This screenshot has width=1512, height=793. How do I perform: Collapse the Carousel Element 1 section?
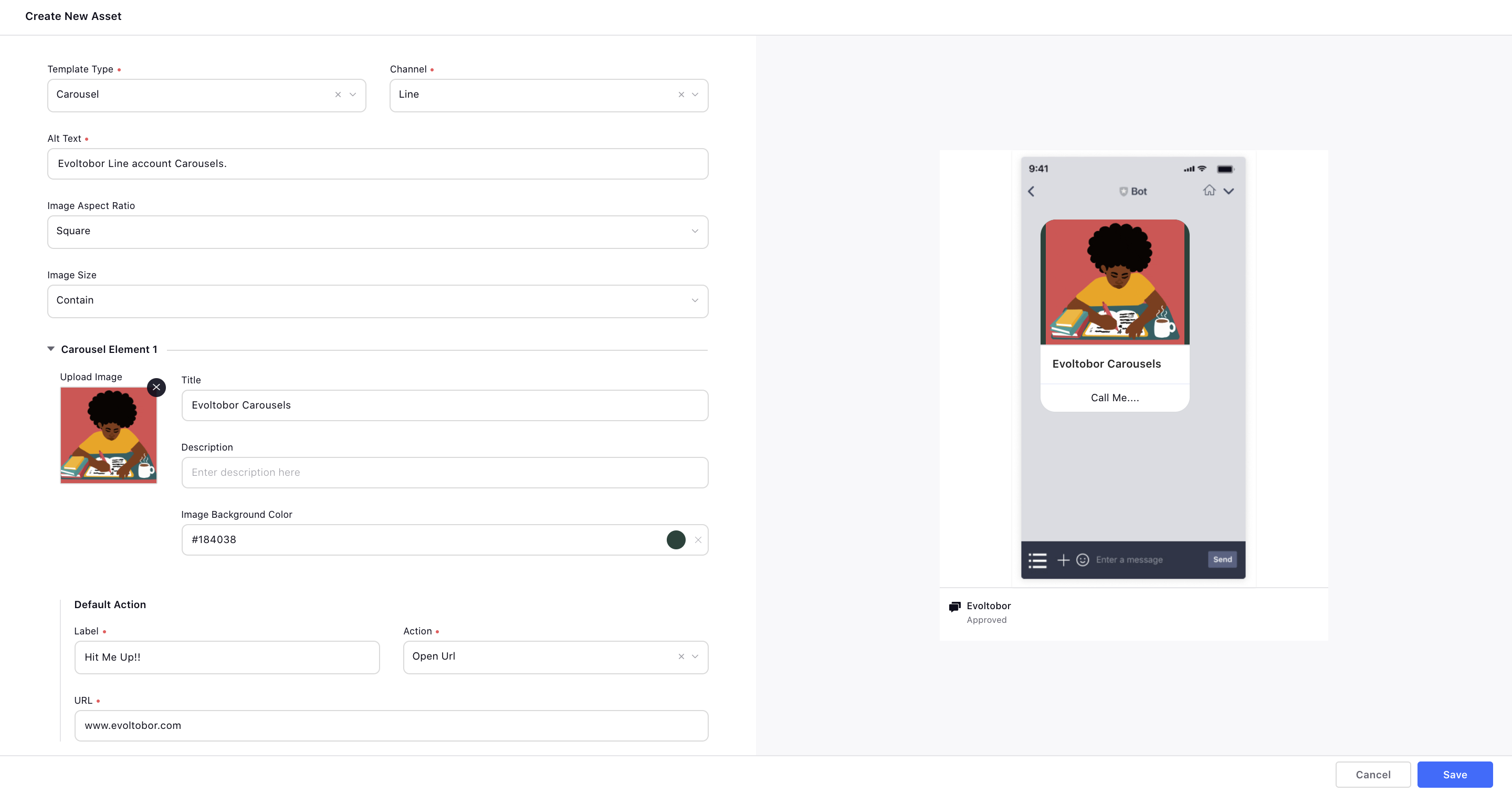(50, 349)
